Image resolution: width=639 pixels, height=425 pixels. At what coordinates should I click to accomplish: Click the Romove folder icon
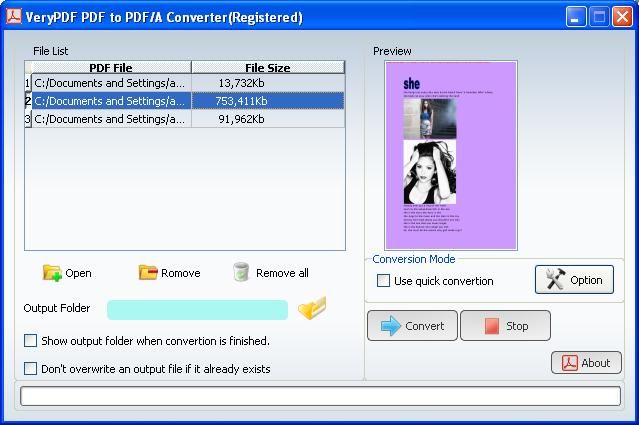click(148, 272)
